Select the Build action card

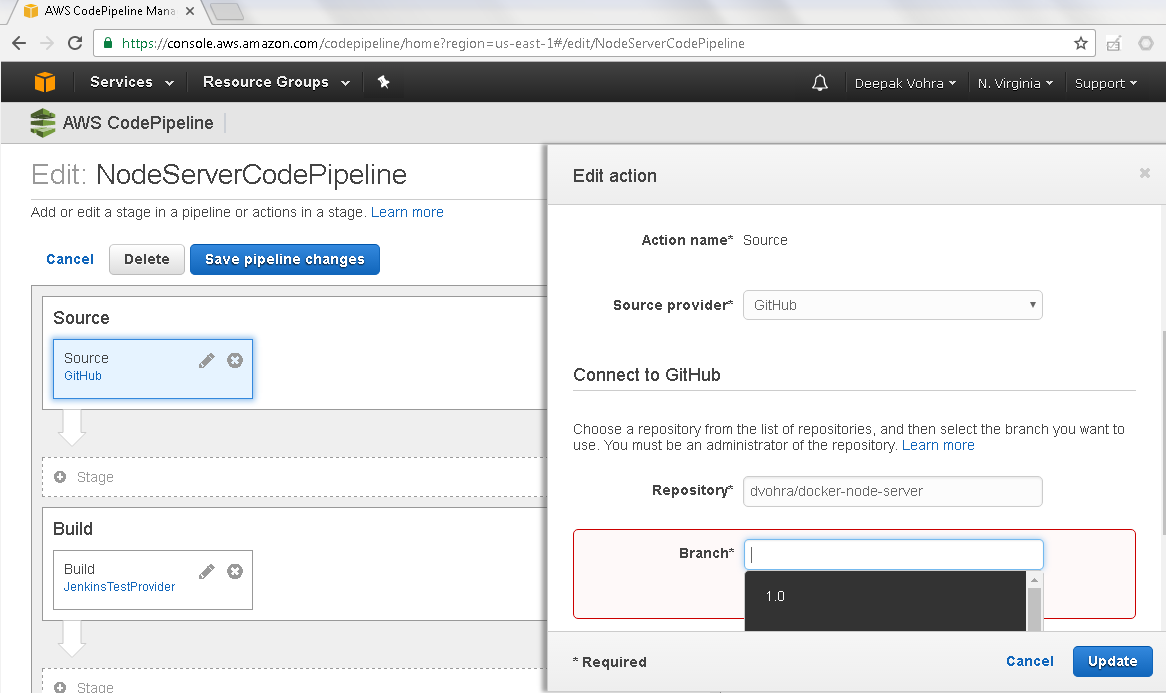(152, 580)
